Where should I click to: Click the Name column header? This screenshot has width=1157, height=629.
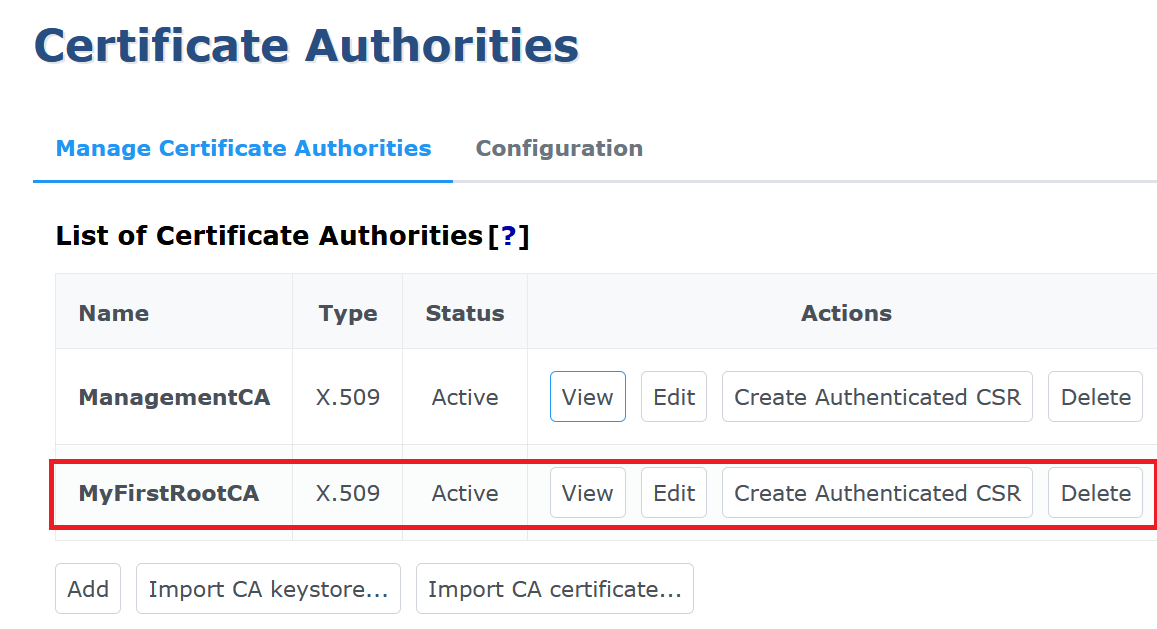click(114, 313)
